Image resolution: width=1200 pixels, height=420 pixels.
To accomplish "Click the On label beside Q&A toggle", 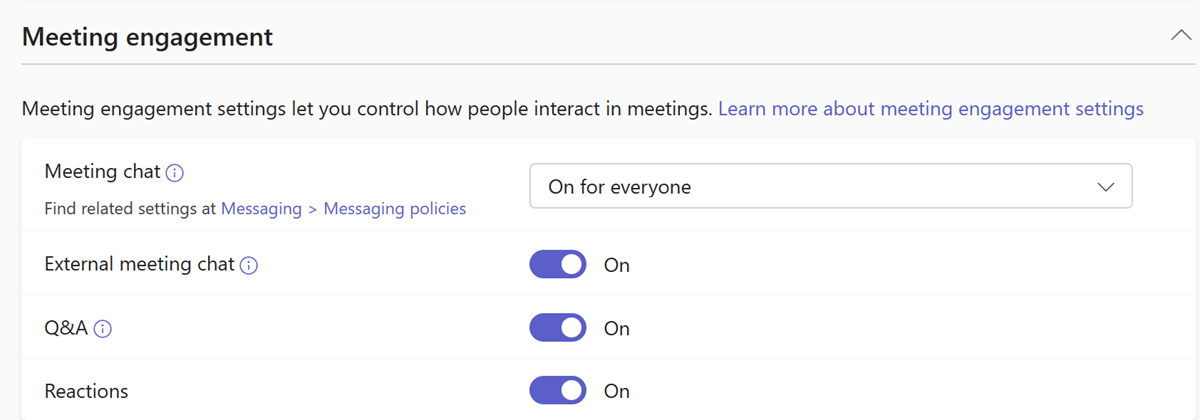I will [x=617, y=328].
